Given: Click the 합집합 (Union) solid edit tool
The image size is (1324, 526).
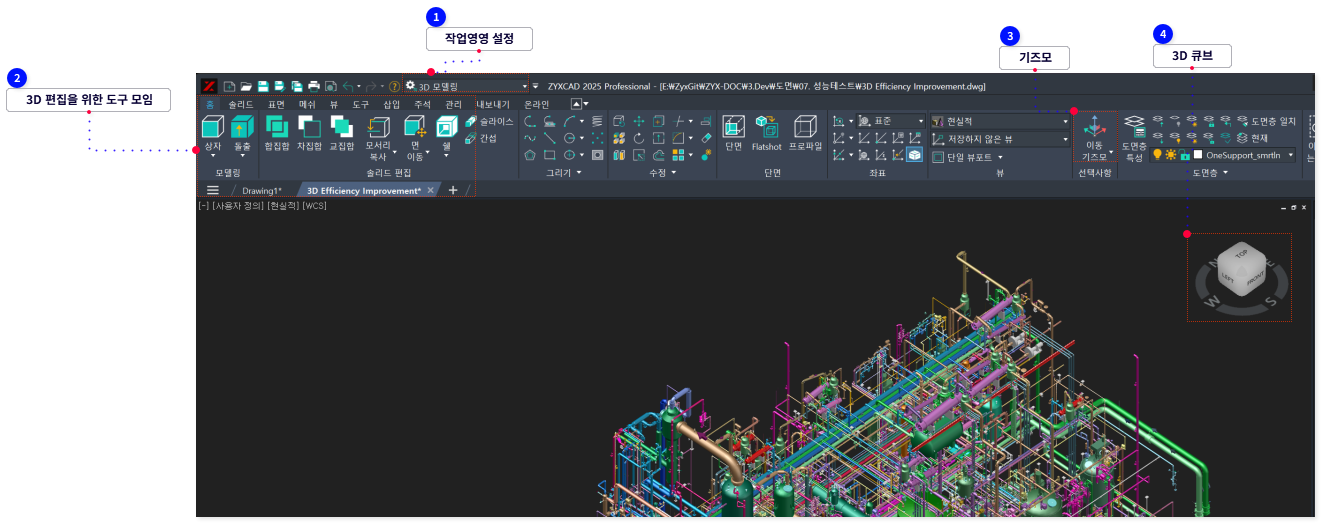Looking at the screenshot, I should pos(276,133).
